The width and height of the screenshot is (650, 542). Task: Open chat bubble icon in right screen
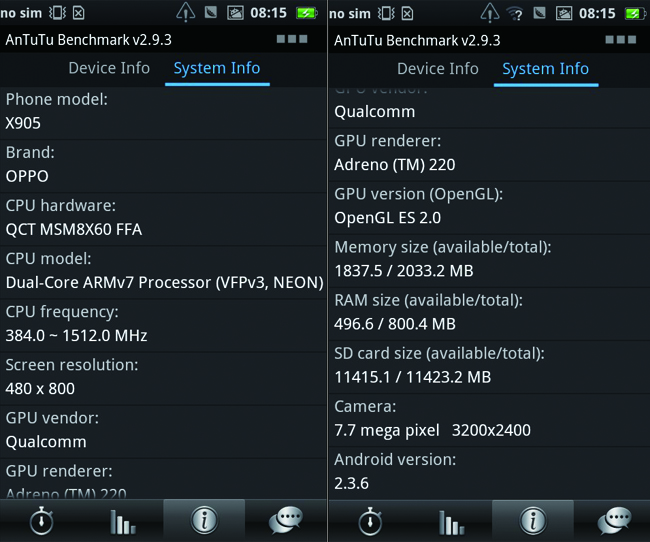click(x=615, y=521)
